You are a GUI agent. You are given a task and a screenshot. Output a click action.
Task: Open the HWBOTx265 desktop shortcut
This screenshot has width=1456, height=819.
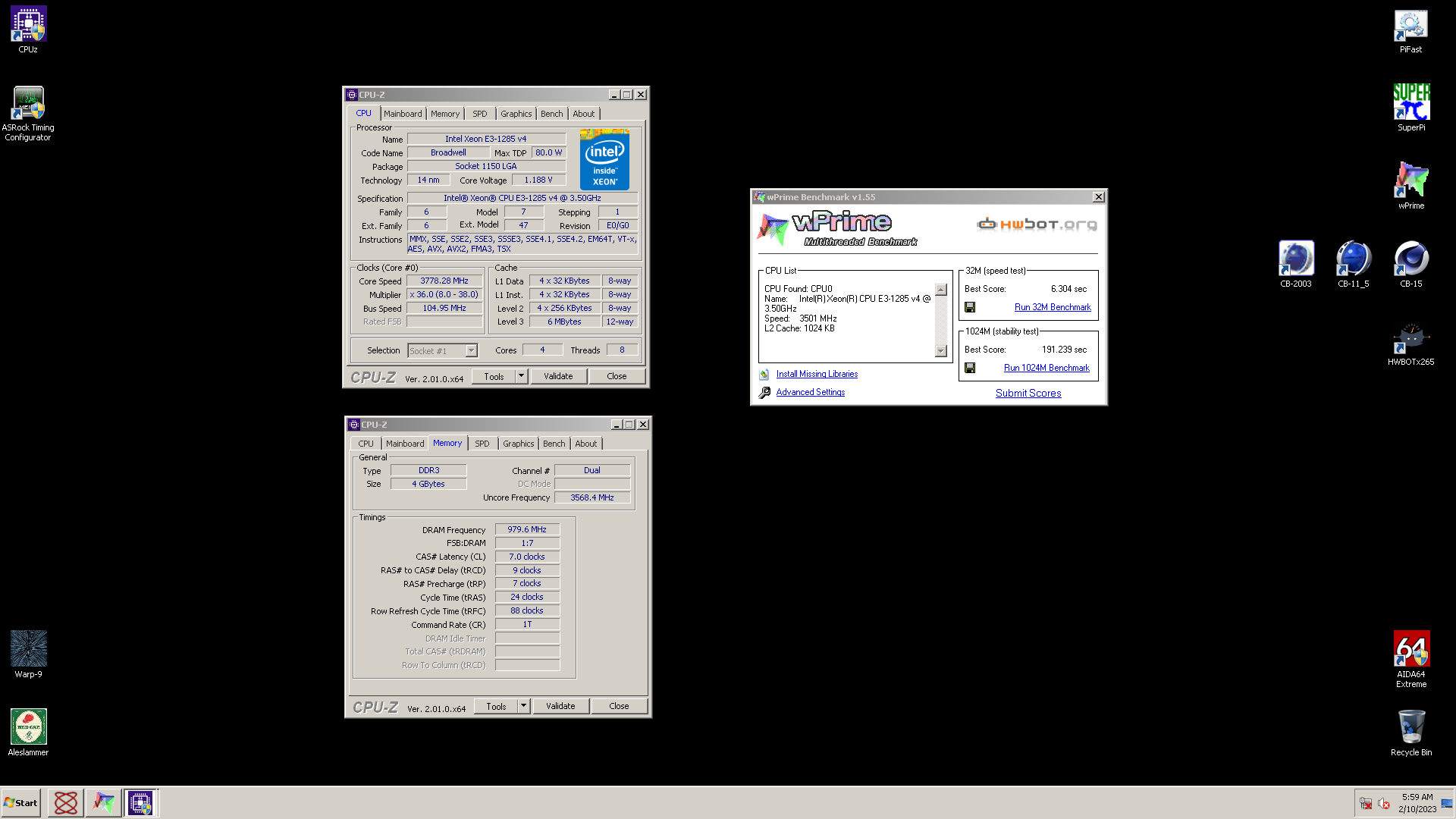click(1410, 342)
